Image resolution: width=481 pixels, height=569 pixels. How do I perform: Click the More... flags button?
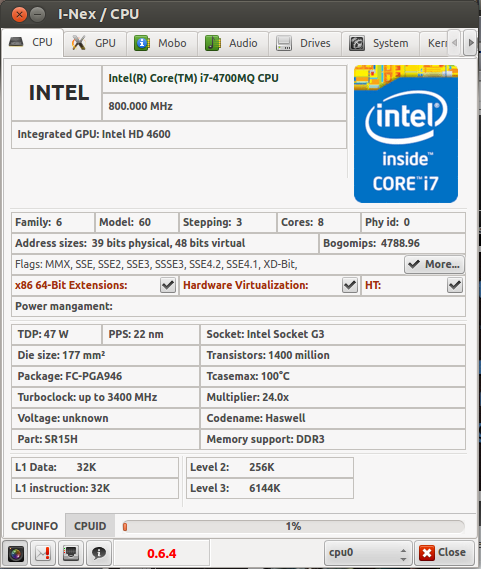[x=435, y=264]
